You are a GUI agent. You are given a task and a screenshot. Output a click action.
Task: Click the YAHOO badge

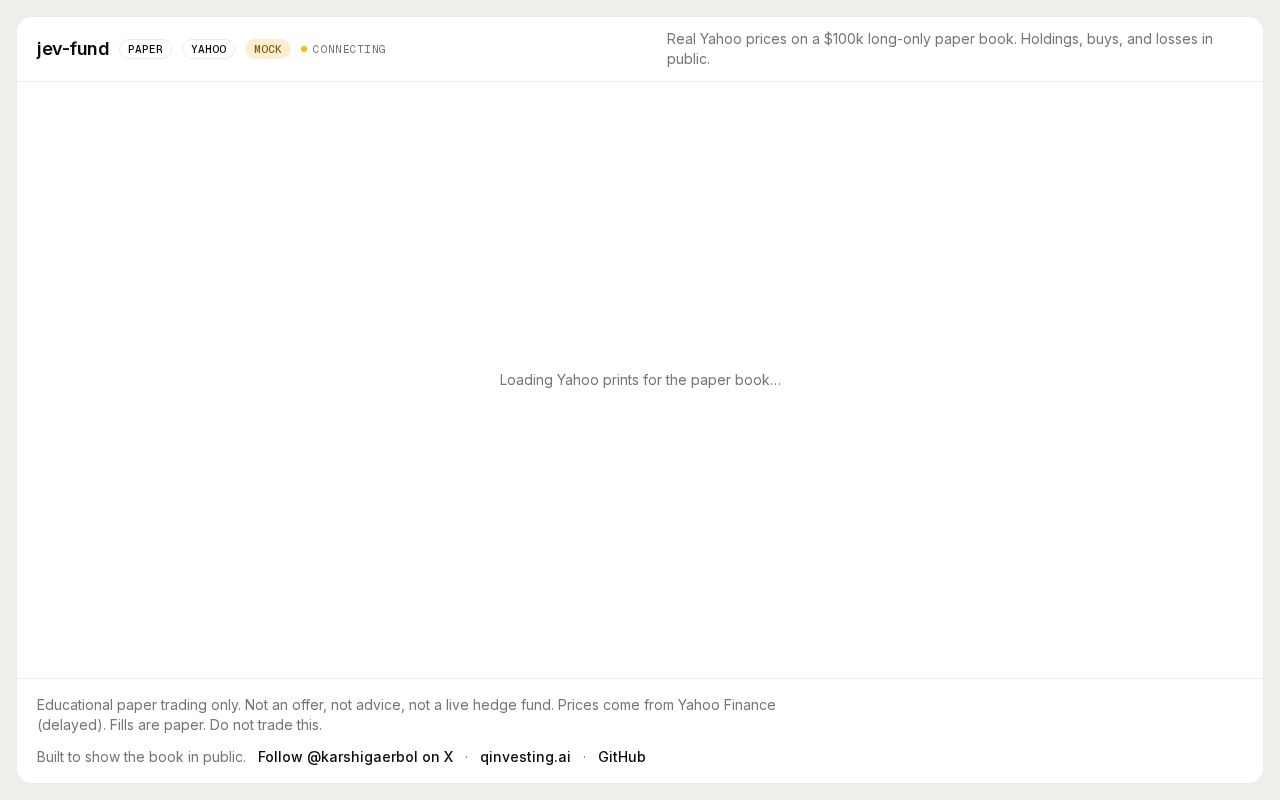point(208,49)
